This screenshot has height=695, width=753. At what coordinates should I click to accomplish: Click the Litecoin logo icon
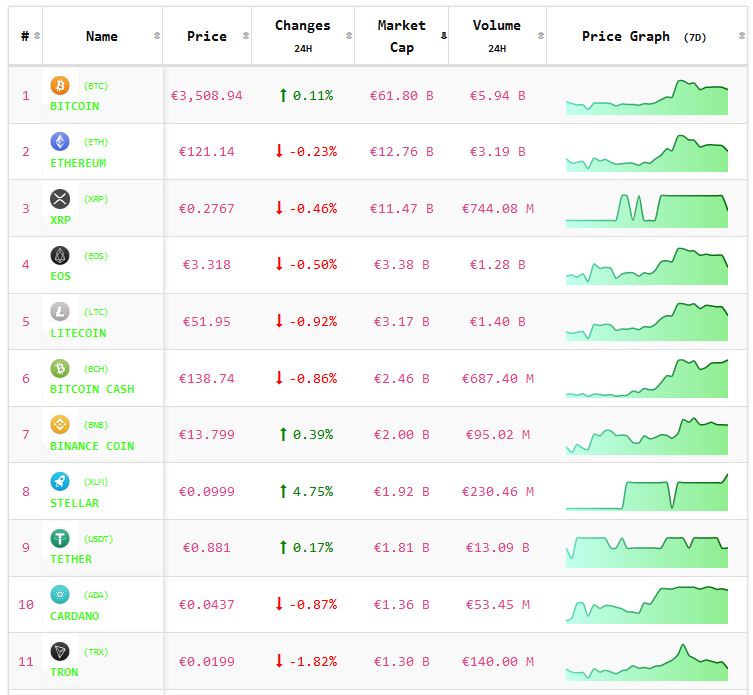[x=60, y=312]
